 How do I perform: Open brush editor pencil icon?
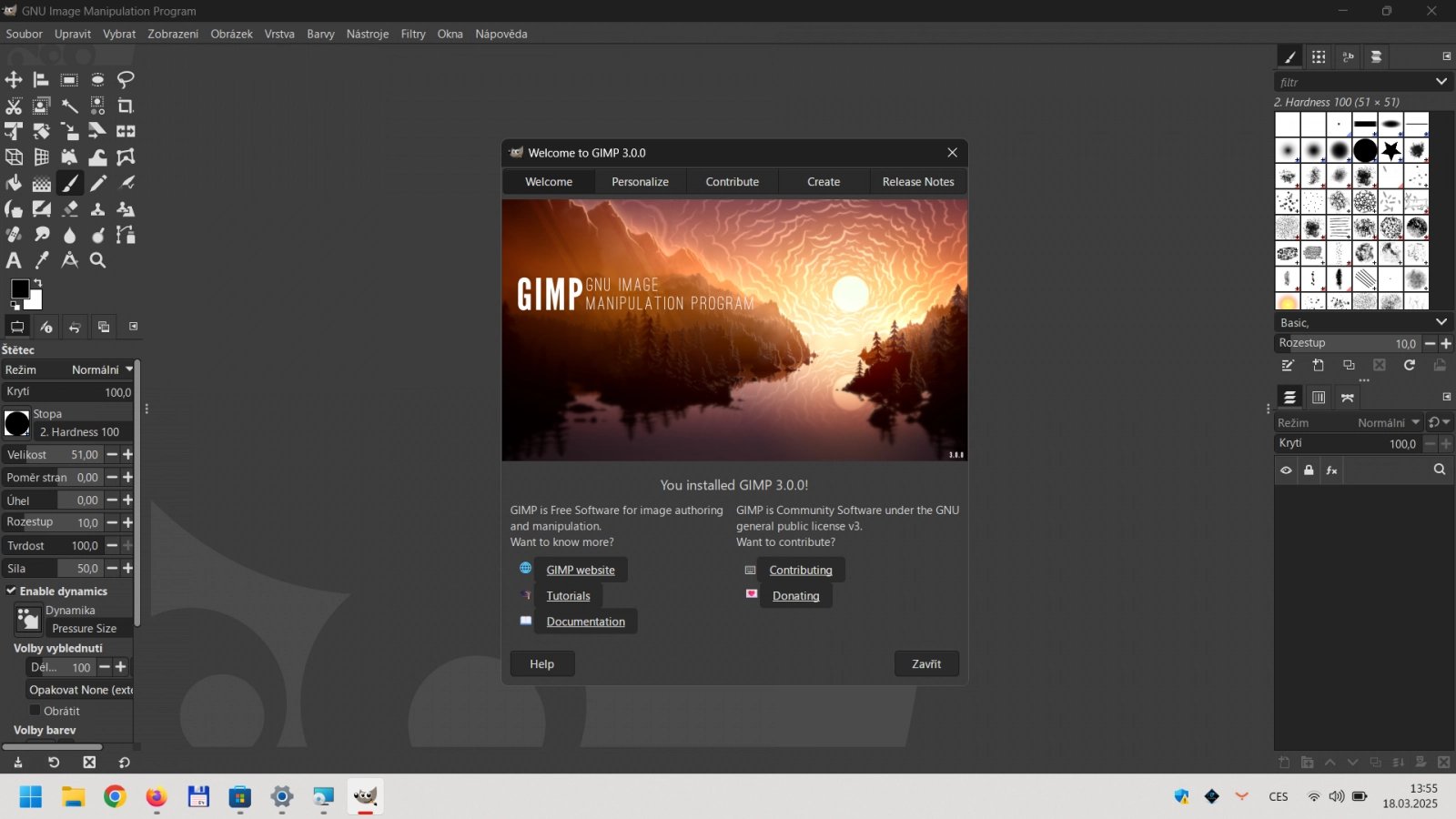point(1288,365)
